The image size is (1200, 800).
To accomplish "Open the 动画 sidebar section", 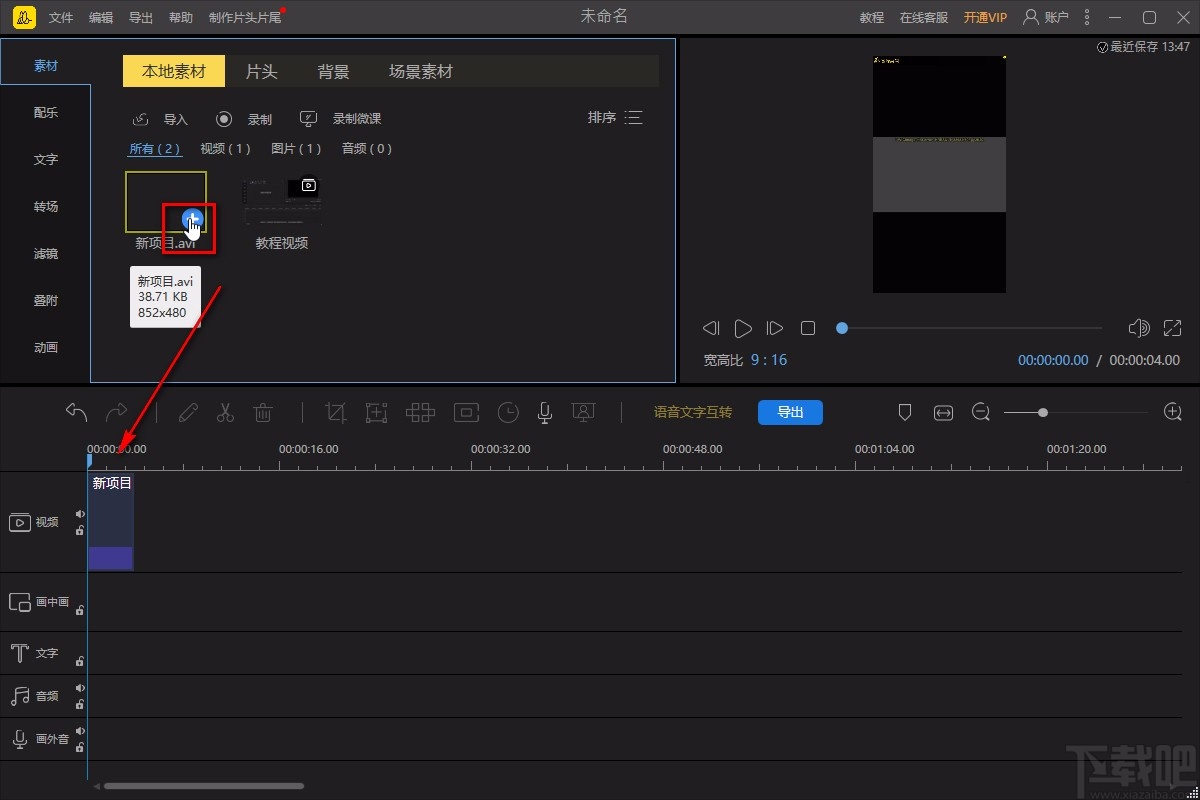I will 46,348.
